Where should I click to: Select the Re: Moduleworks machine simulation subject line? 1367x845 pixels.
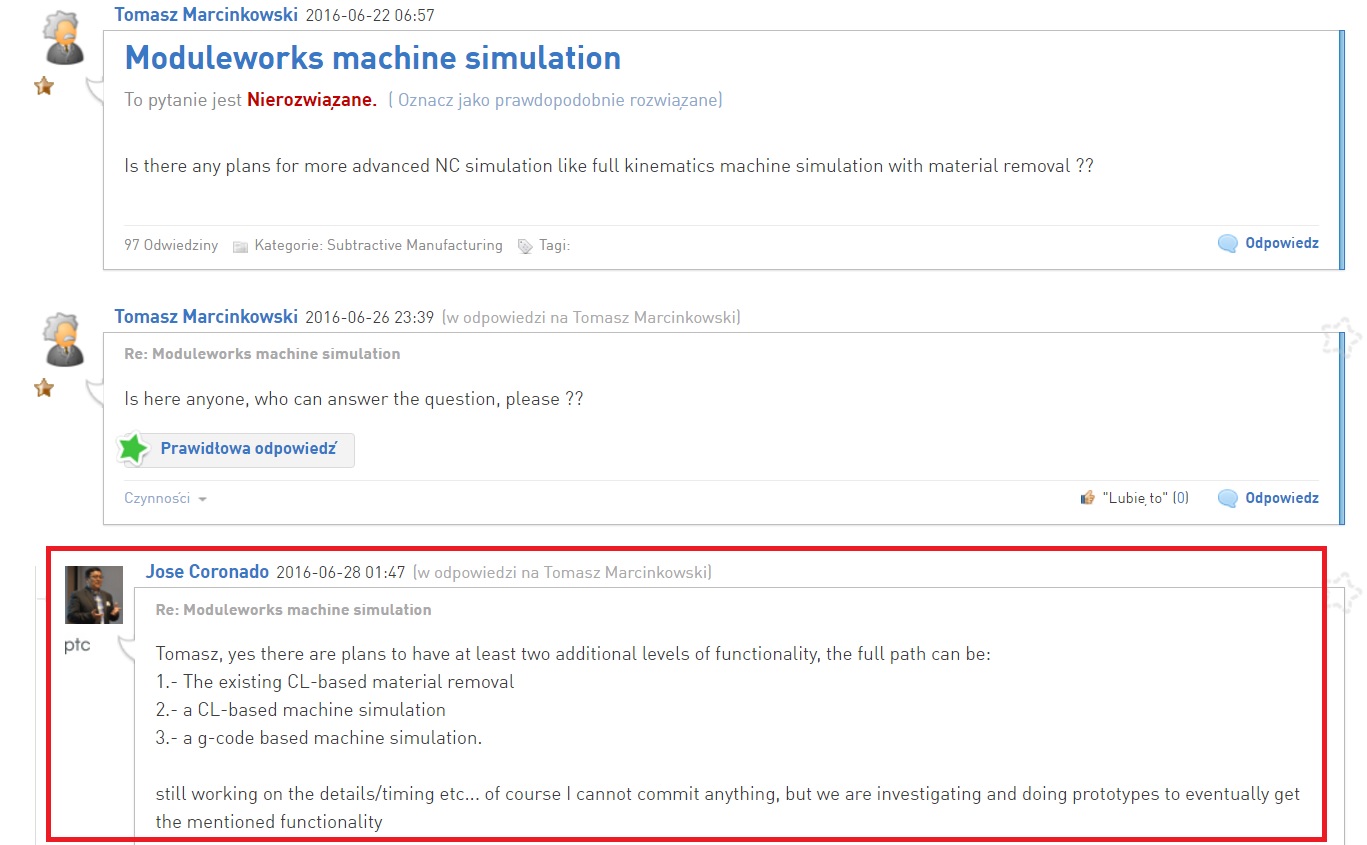point(292,609)
